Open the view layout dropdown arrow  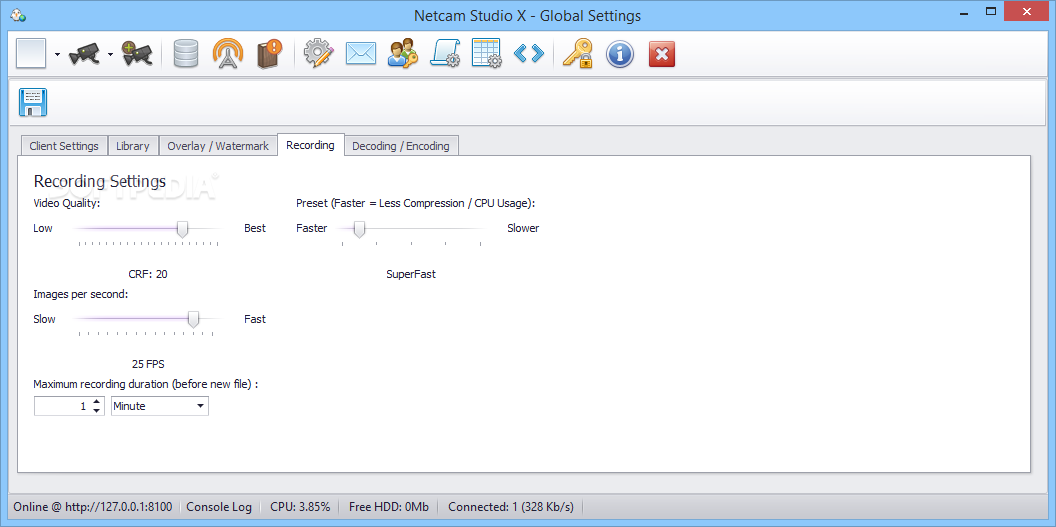coord(58,54)
